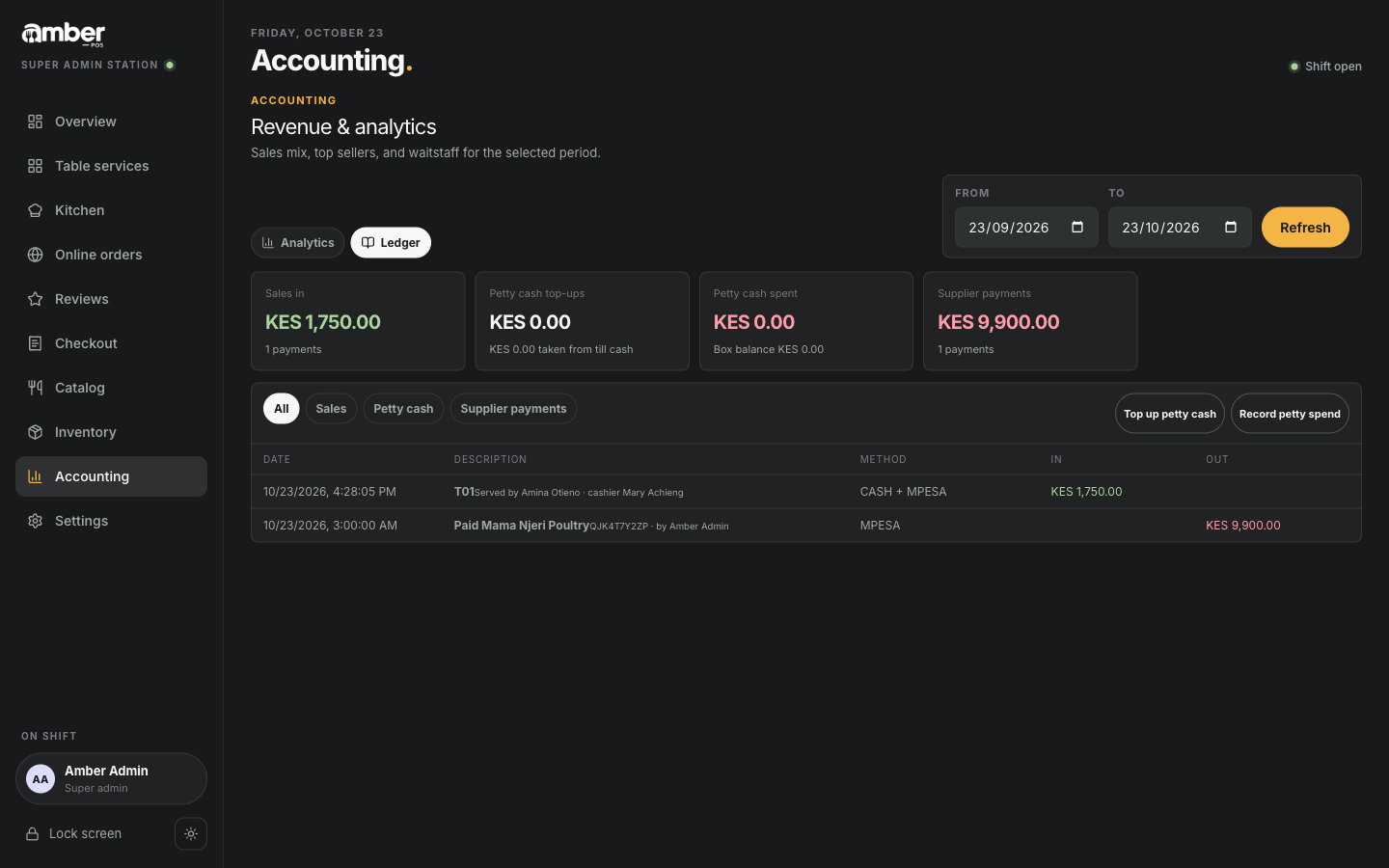Viewport: 1389px width, 868px height.
Task: Click the Paid Mama Njeri Poultry entry
Action: [x=591, y=526]
